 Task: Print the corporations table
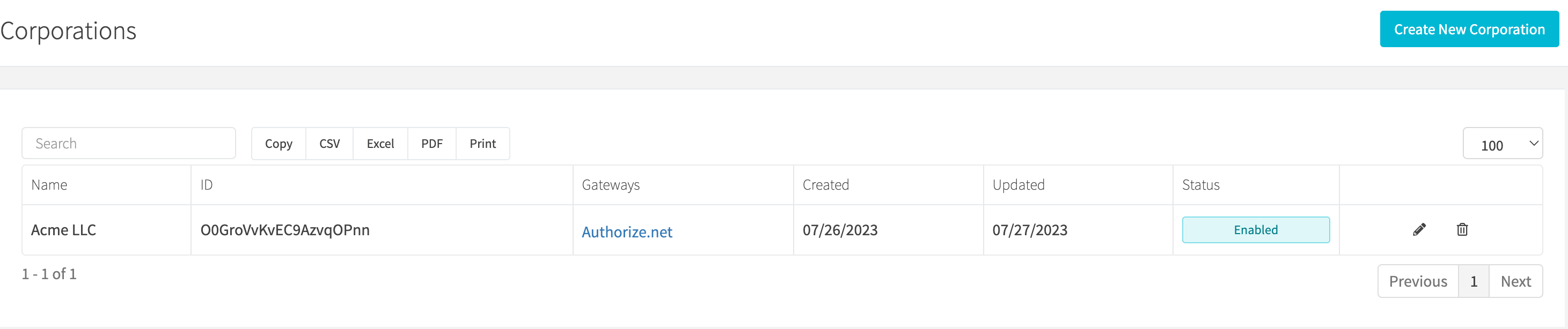(x=483, y=144)
